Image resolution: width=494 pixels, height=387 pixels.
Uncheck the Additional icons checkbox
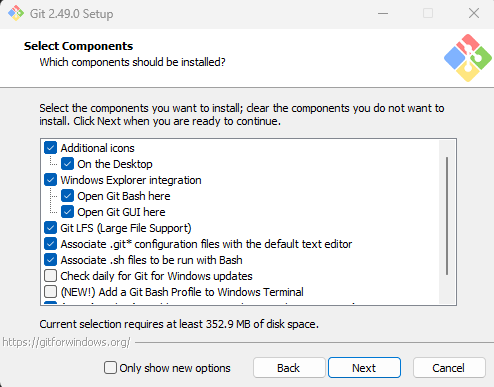(x=50, y=148)
